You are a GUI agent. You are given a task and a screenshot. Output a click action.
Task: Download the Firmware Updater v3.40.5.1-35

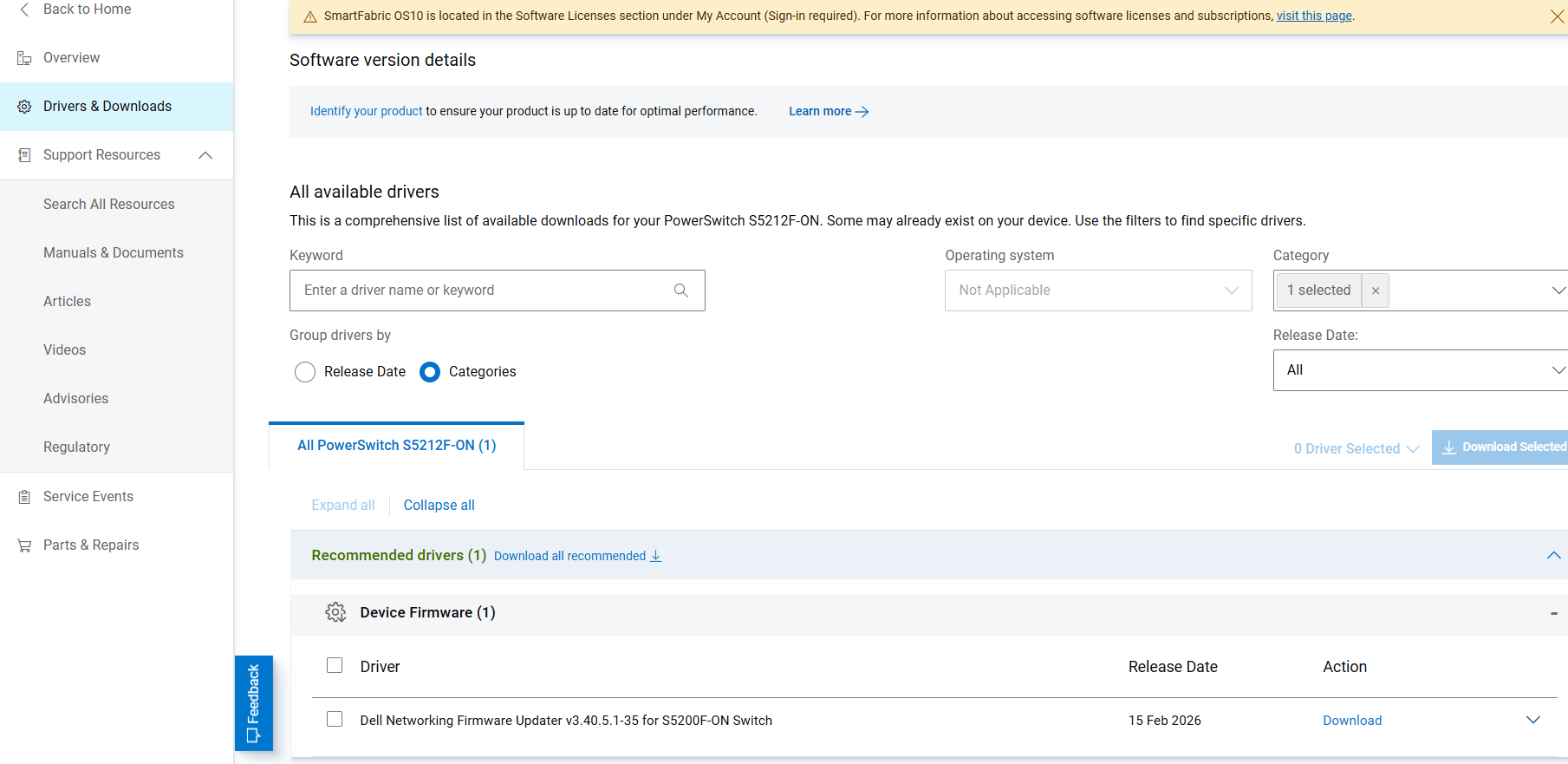point(1352,721)
